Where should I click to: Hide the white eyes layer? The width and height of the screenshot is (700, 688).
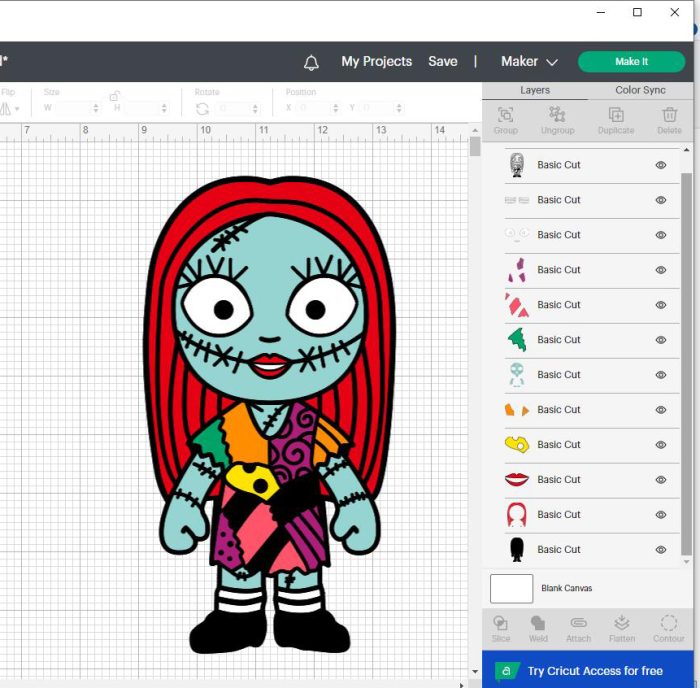(x=661, y=235)
